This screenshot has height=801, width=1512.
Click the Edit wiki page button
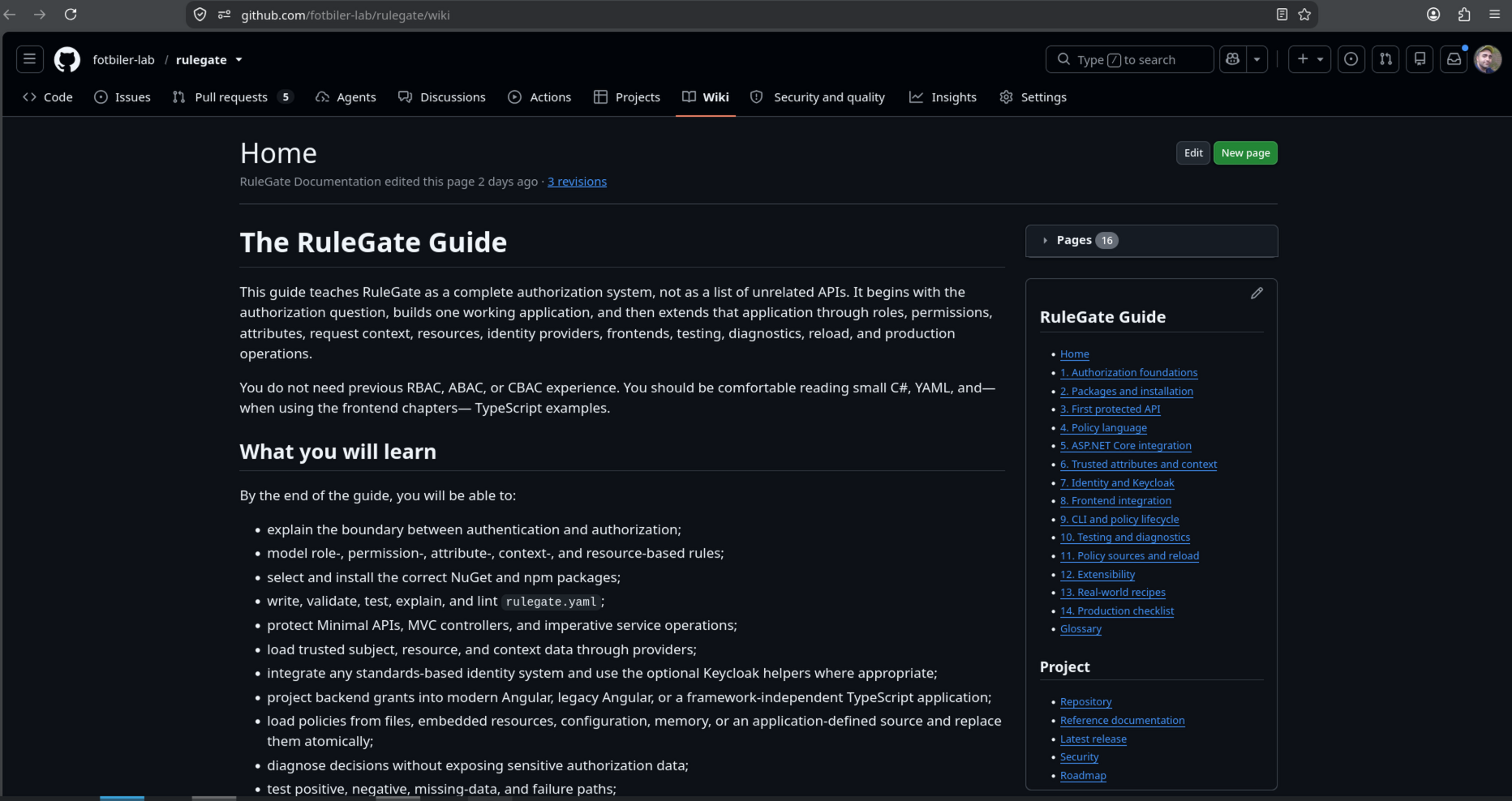(1193, 153)
